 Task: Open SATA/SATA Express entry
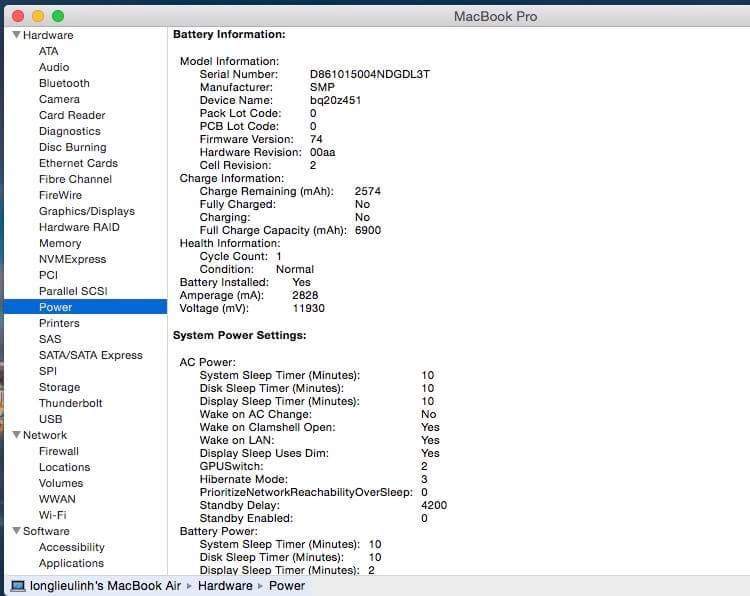click(91, 355)
